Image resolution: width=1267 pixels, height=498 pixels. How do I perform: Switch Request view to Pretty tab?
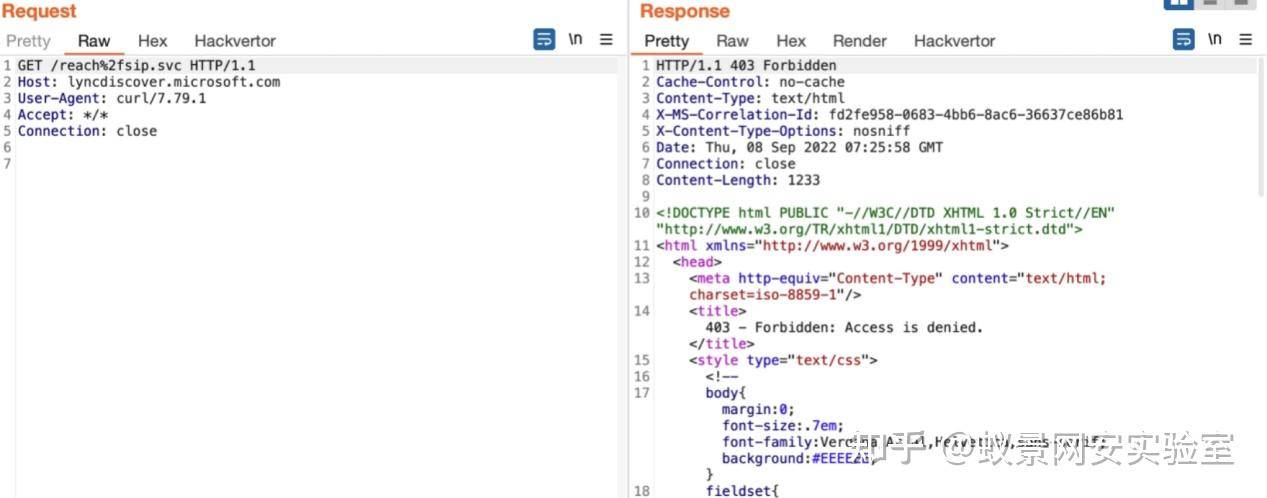click(28, 41)
